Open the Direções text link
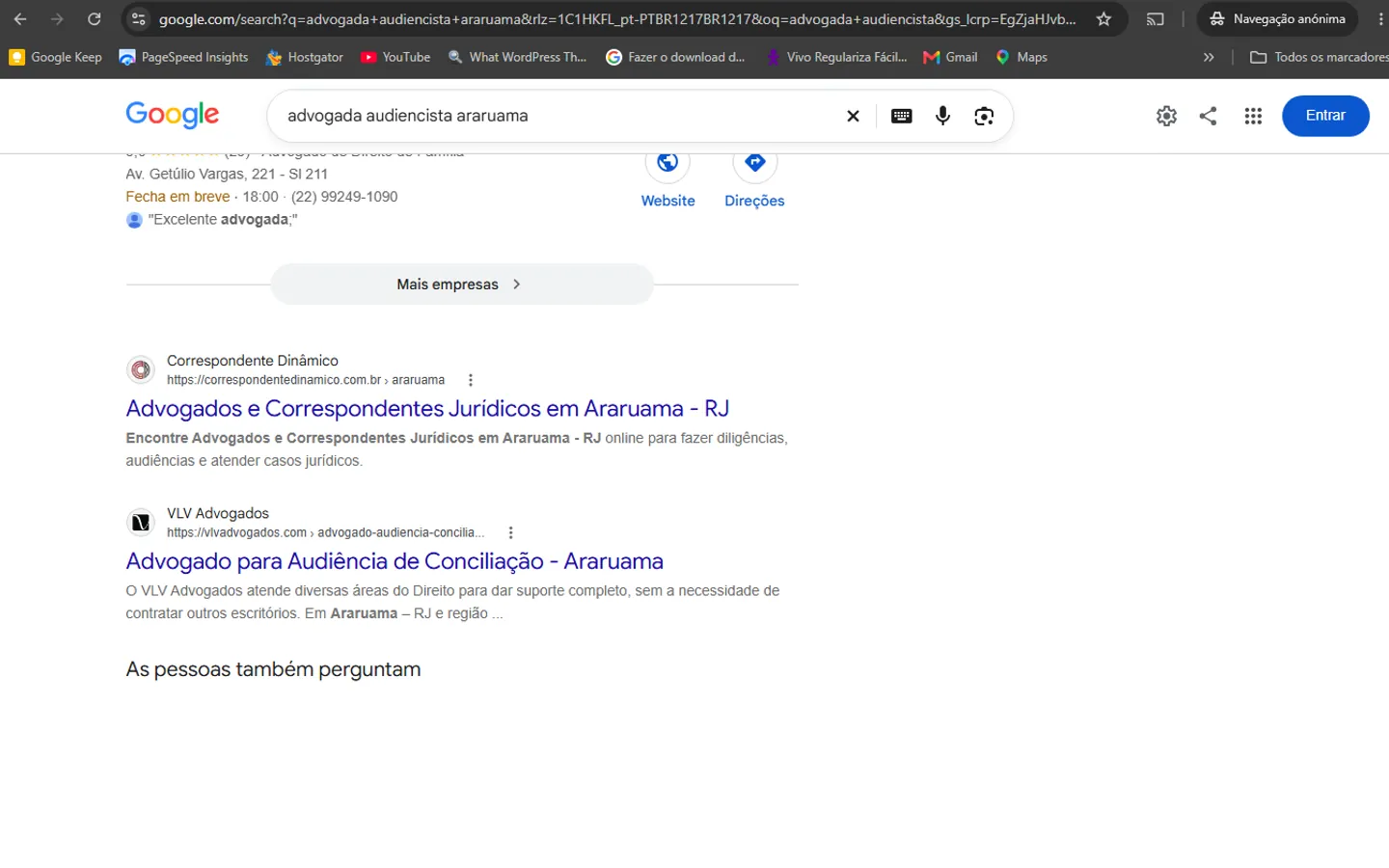The height and width of the screenshot is (868, 1389). pos(754,201)
